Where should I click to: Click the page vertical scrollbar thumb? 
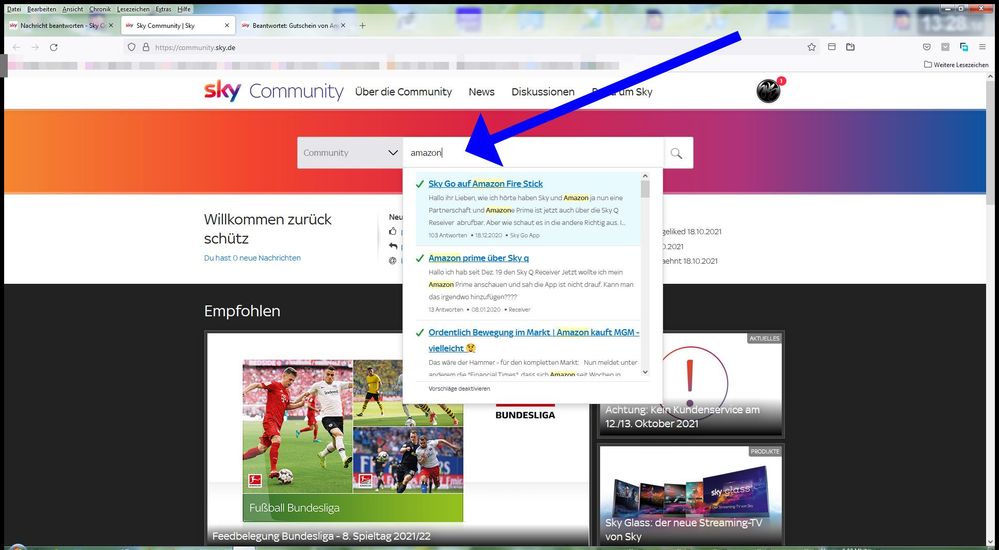[x=991, y=143]
